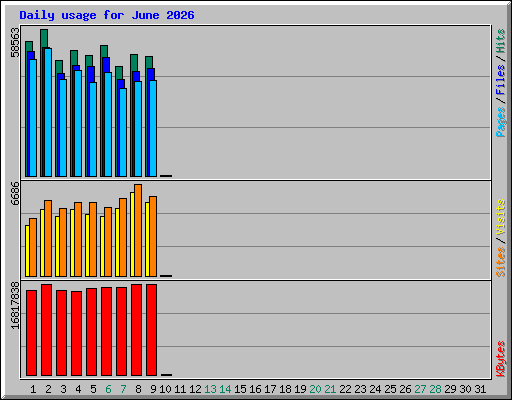This screenshot has width=512, height=400.
Task: Click day 9 on the date axis
Action: pos(153,389)
